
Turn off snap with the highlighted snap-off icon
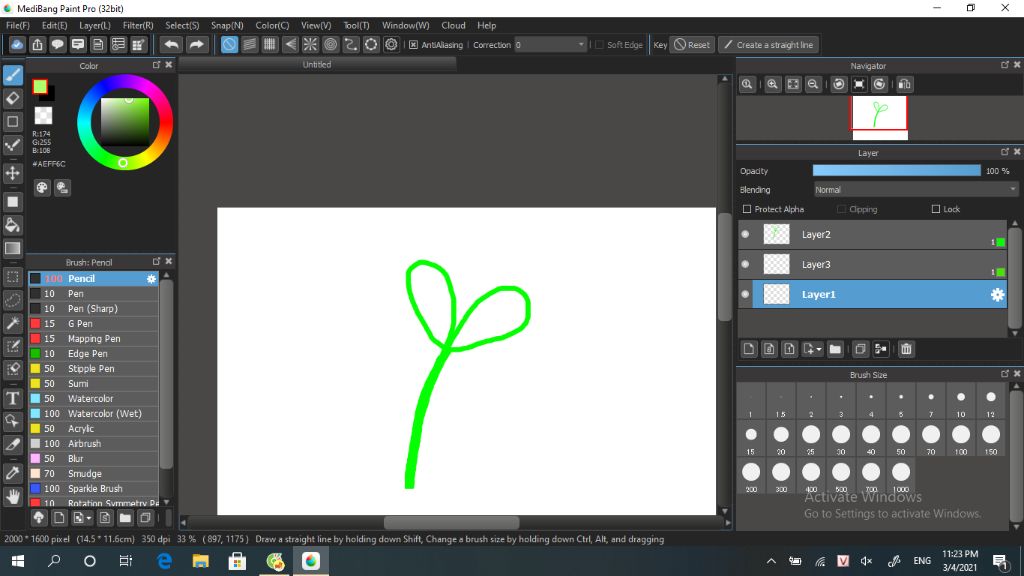229,44
